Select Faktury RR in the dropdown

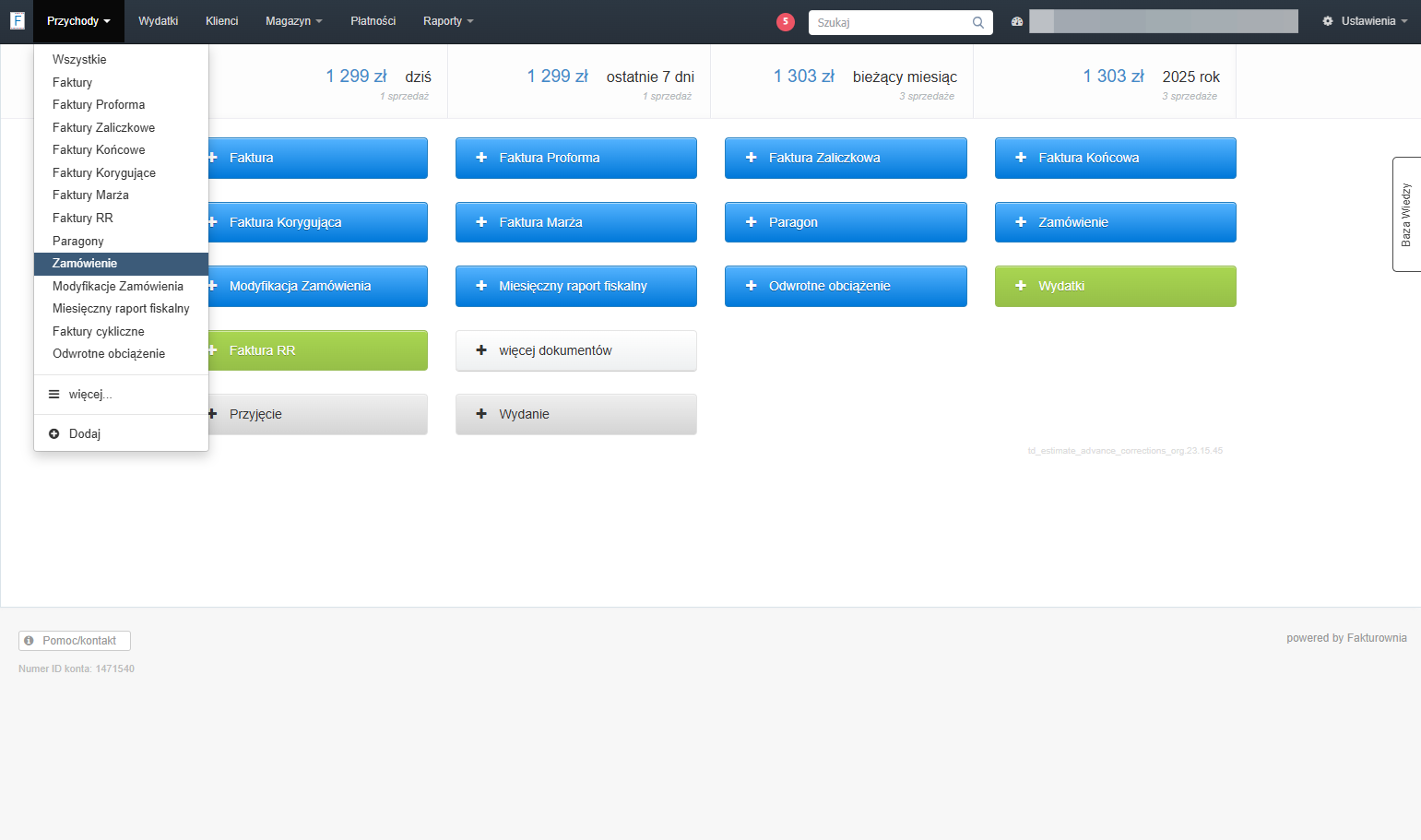(x=121, y=218)
